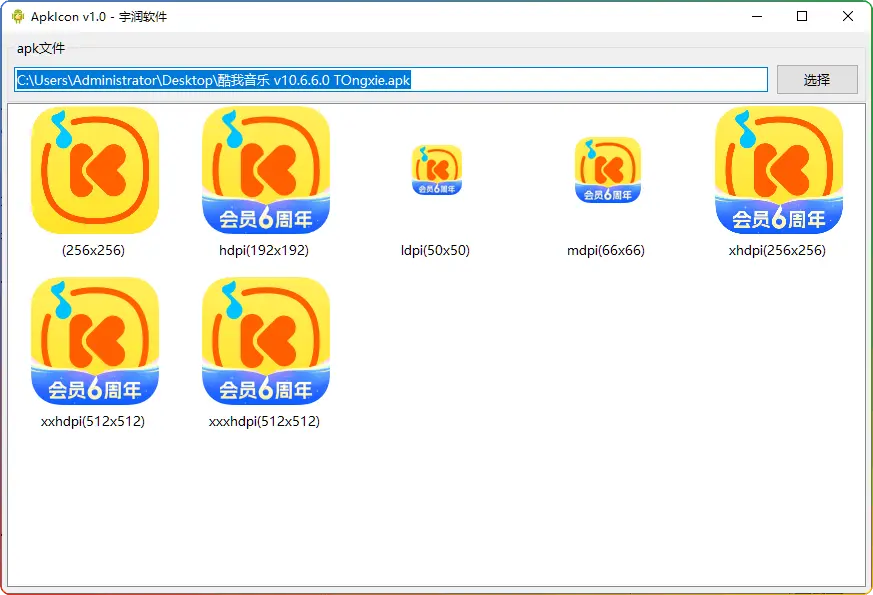The image size is (873, 595).
Task: Select the xxxhdpi 512x512 icon
Action: coord(266,341)
